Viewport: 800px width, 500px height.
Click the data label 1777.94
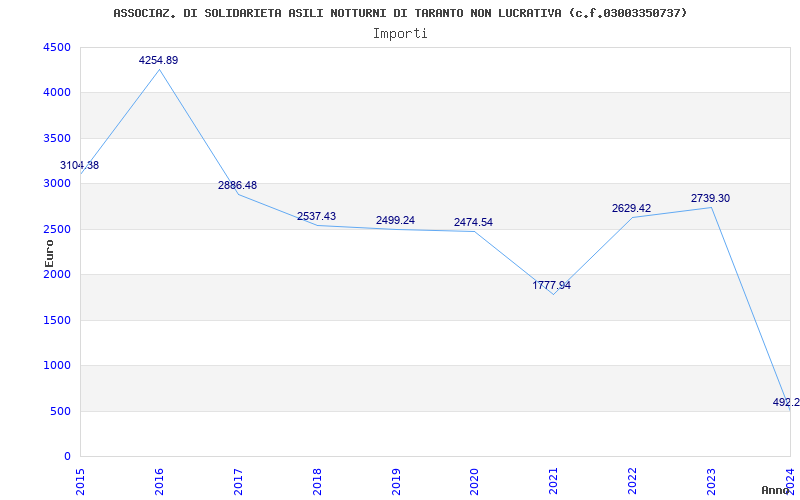click(552, 285)
